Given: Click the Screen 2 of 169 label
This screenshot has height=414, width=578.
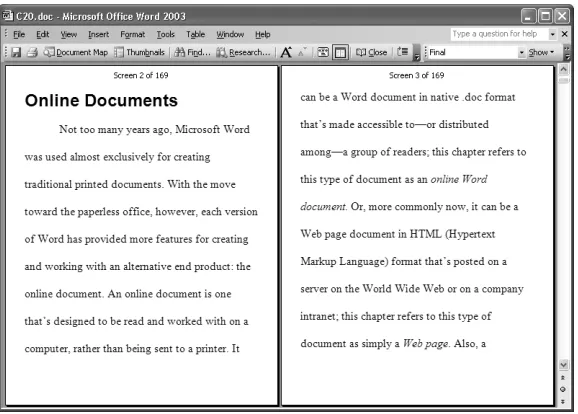Looking at the screenshot, I should (141, 75).
